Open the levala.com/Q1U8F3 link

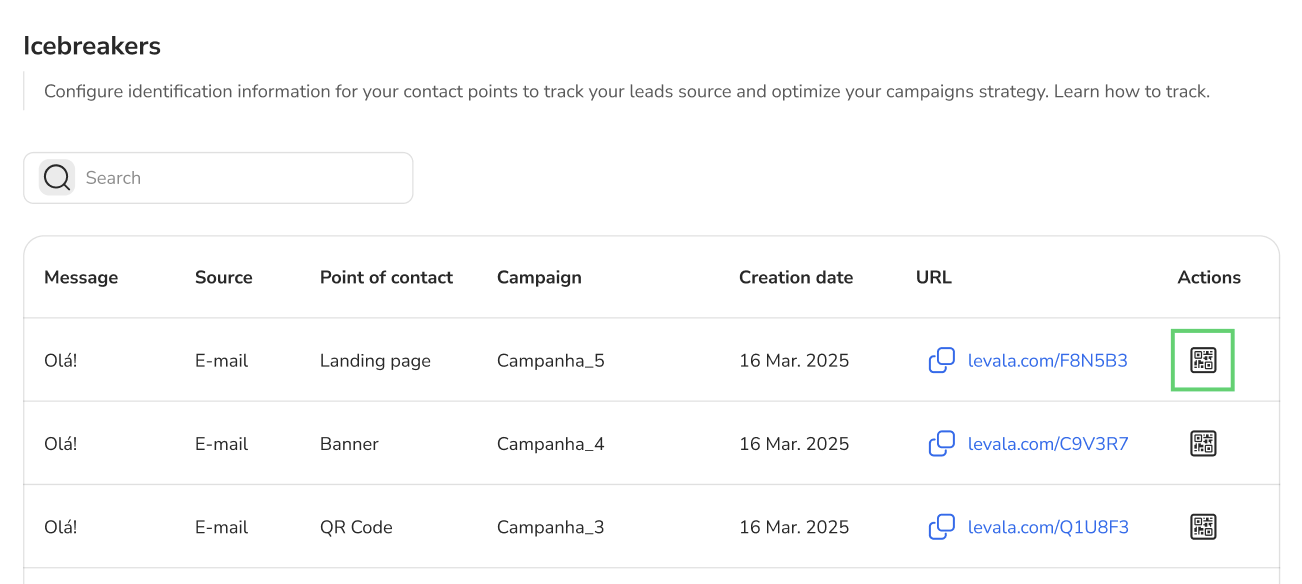[x=1047, y=527]
